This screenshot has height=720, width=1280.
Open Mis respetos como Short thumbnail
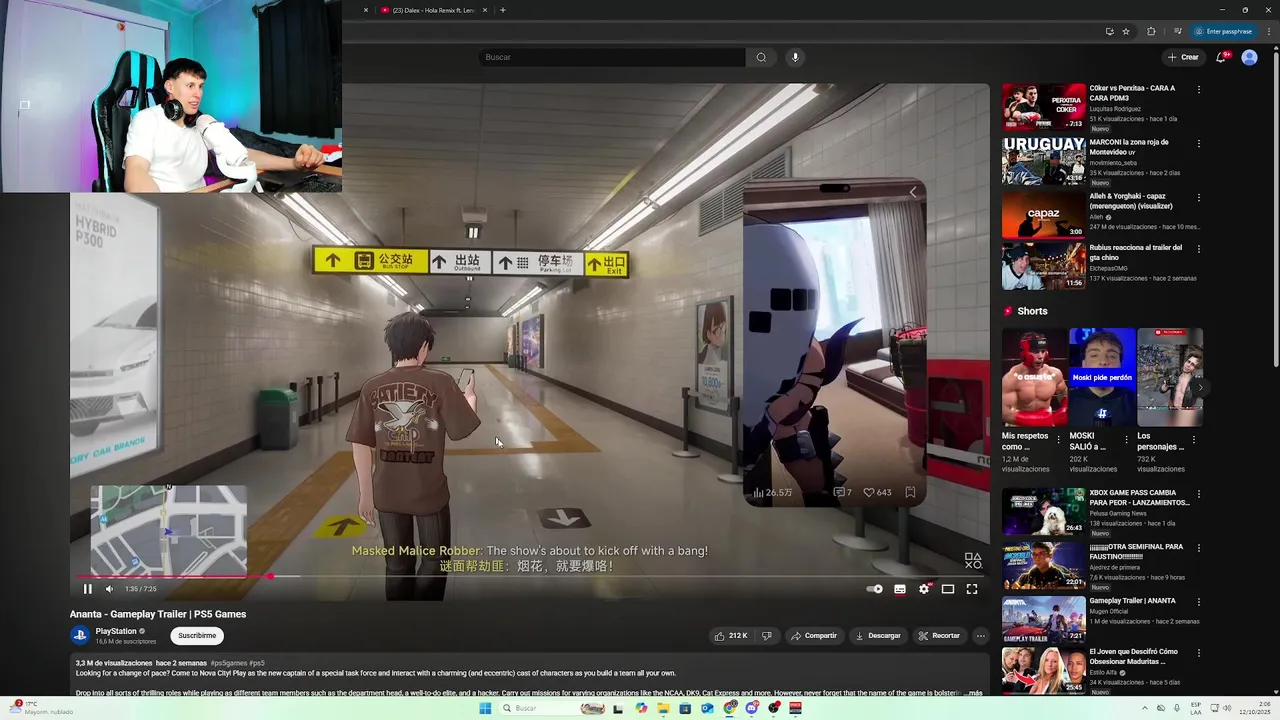(x=1034, y=377)
